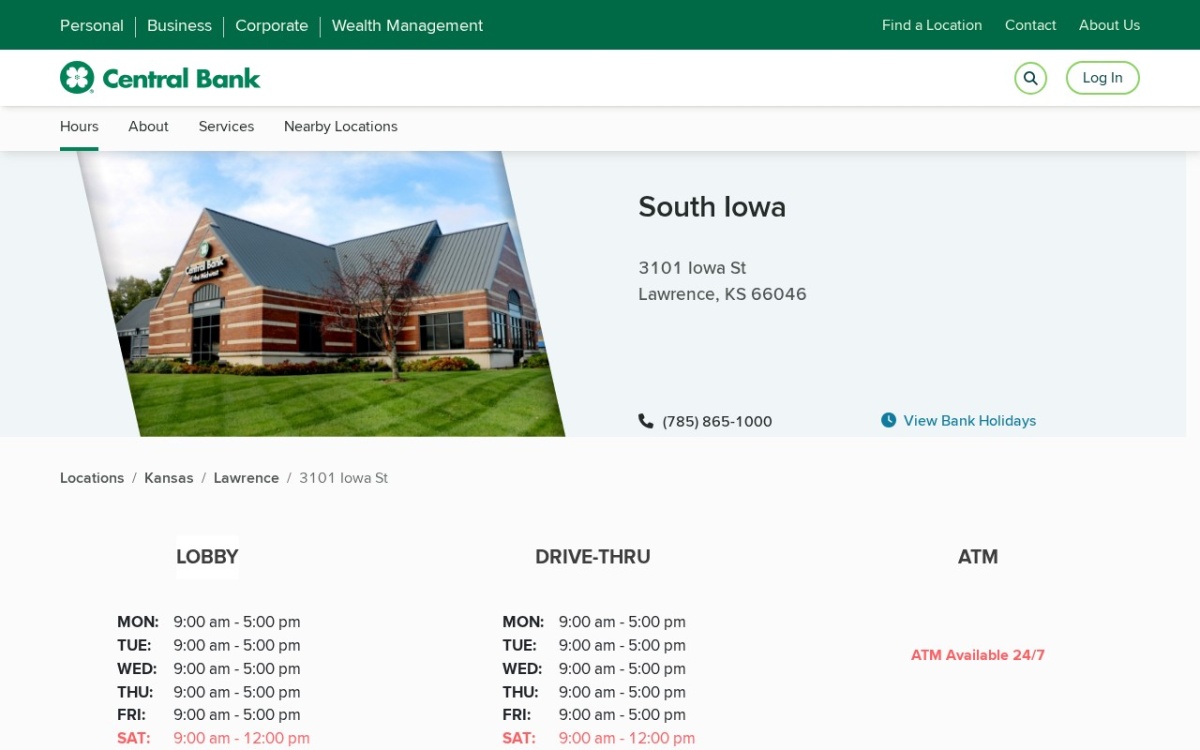Image resolution: width=1200 pixels, height=750 pixels.
Task: Open the search magnifier icon
Action: (1030, 78)
